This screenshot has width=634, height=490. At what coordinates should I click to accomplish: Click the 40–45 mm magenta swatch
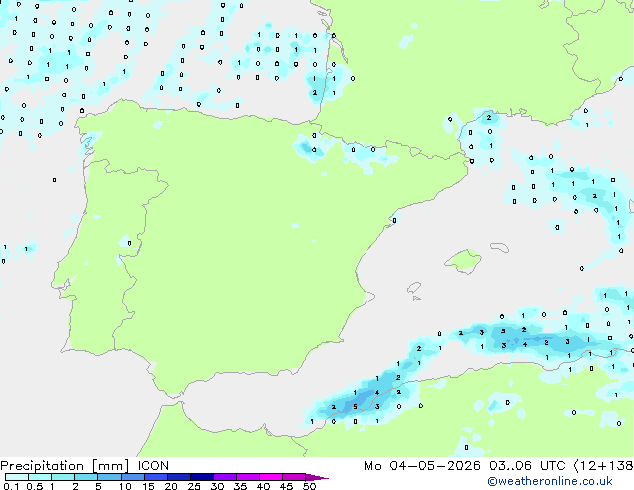coord(271,477)
